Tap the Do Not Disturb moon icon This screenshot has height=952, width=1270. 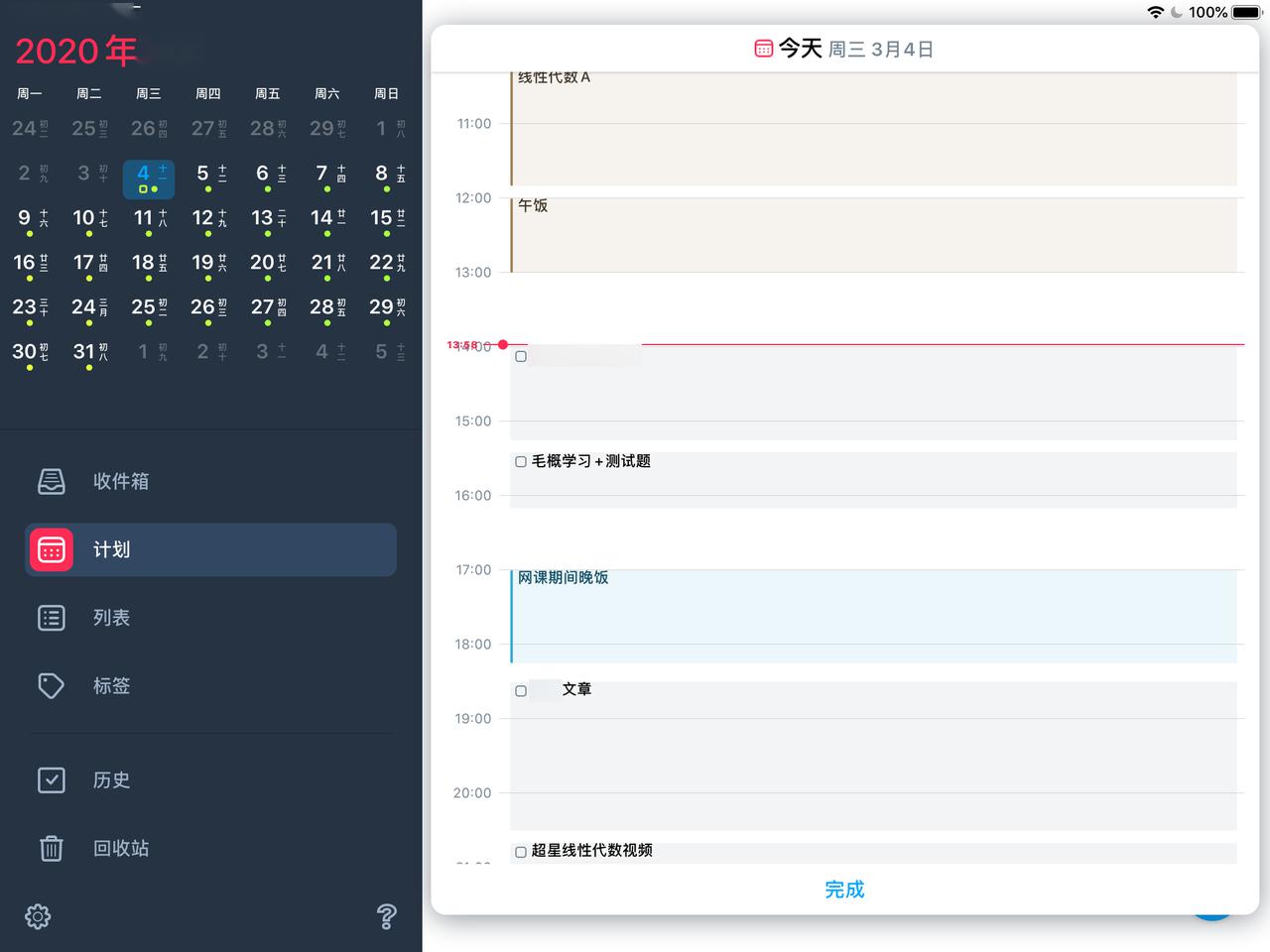click(x=1177, y=12)
